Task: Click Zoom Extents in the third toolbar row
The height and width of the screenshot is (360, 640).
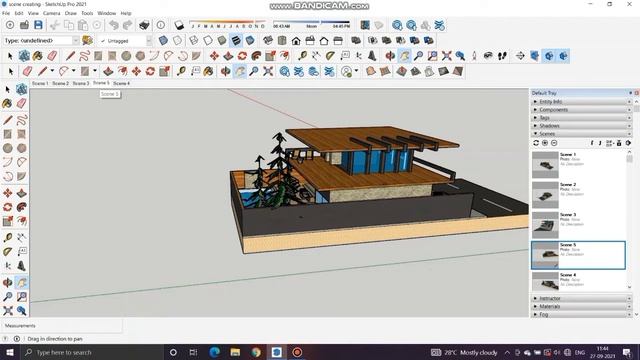Action: click(x=447, y=56)
